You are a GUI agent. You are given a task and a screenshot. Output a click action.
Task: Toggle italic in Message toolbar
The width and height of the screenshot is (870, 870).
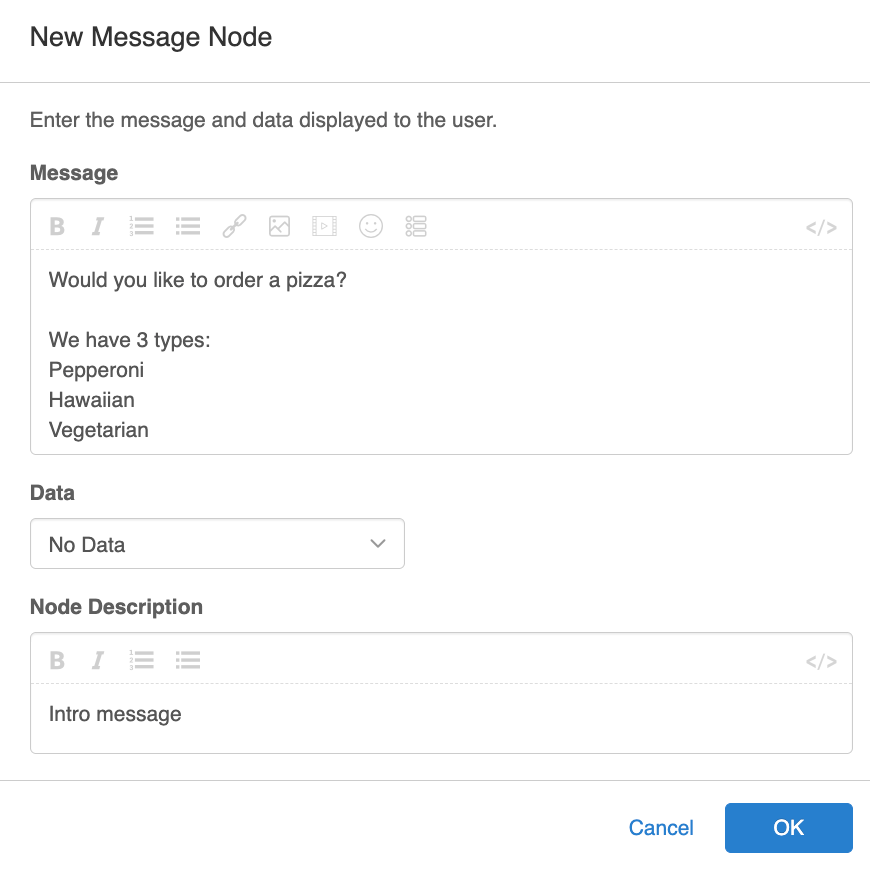(98, 226)
